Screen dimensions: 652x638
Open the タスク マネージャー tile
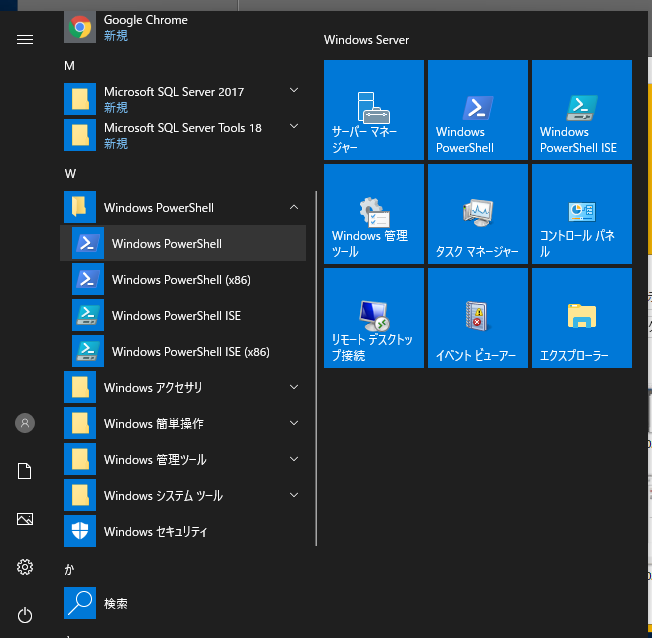pos(478,214)
